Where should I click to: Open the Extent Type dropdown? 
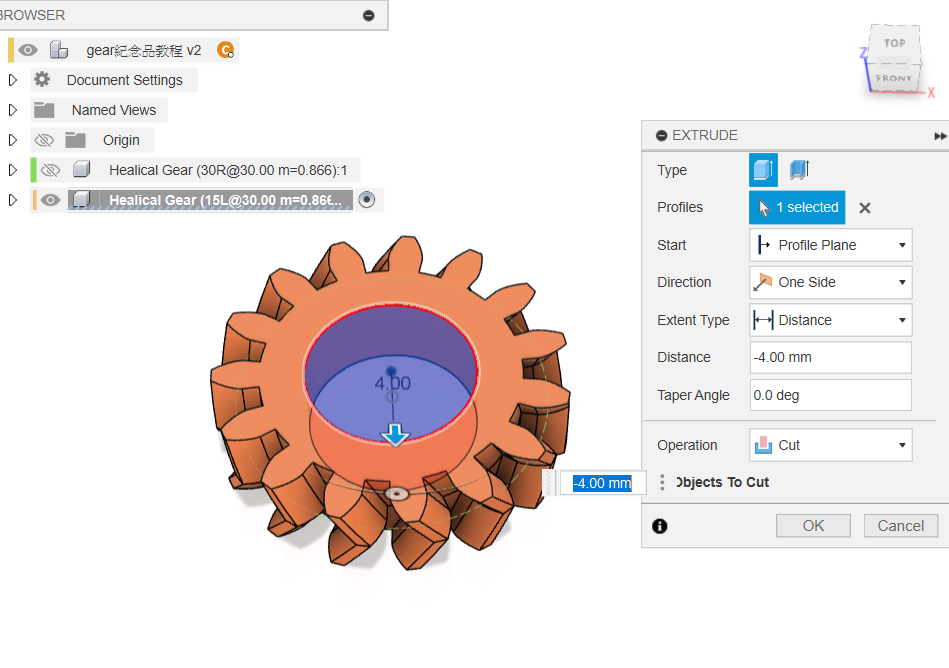coord(830,320)
